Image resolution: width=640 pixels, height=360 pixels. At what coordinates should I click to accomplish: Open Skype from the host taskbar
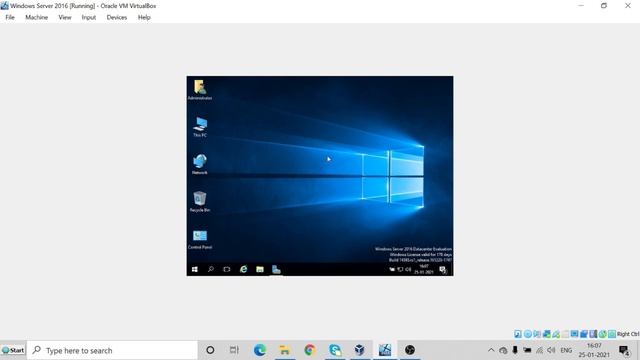pos(335,350)
